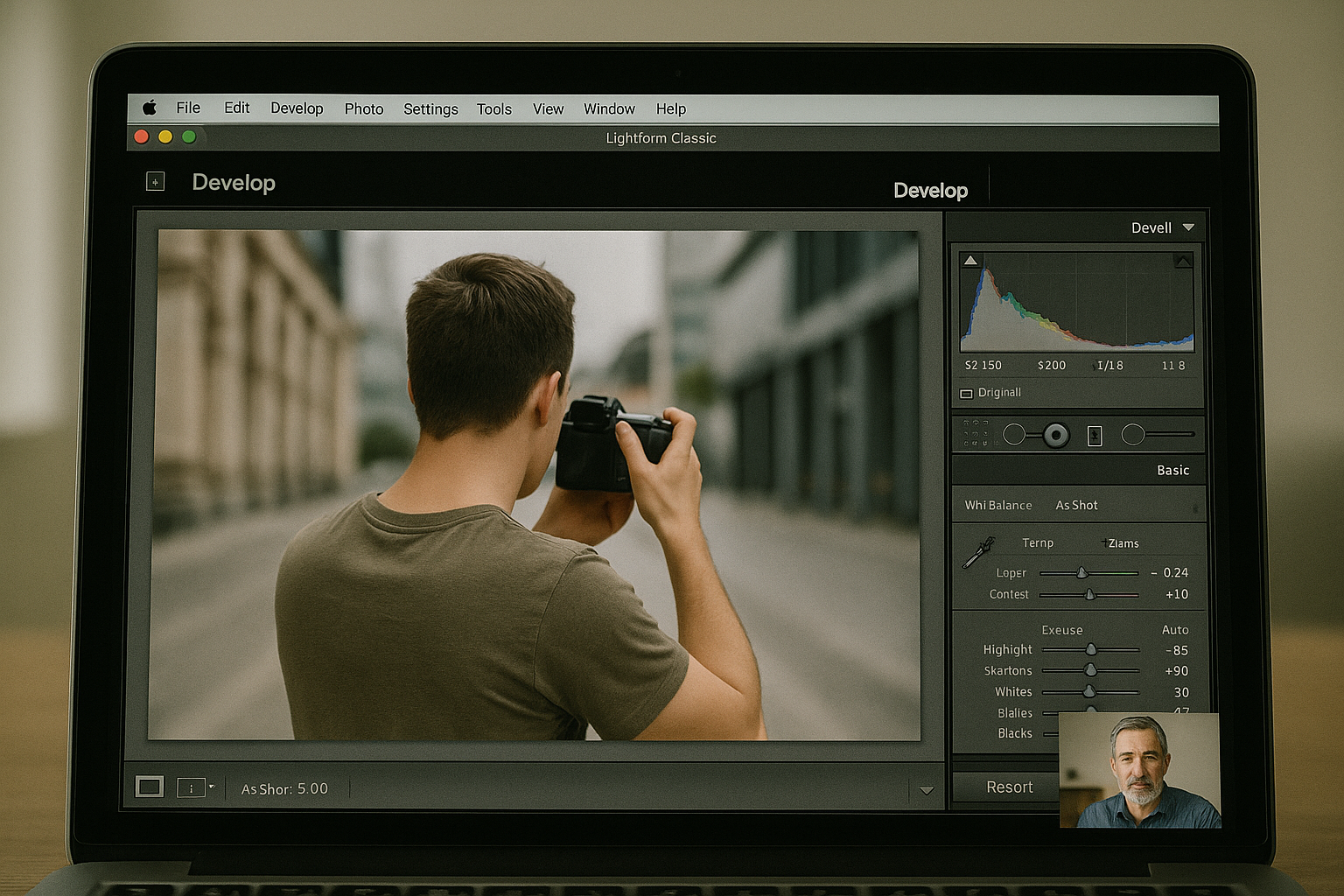The height and width of the screenshot is (896, 1344).
Task: Click the portrait card tool icon
Action: [1095, 436]
